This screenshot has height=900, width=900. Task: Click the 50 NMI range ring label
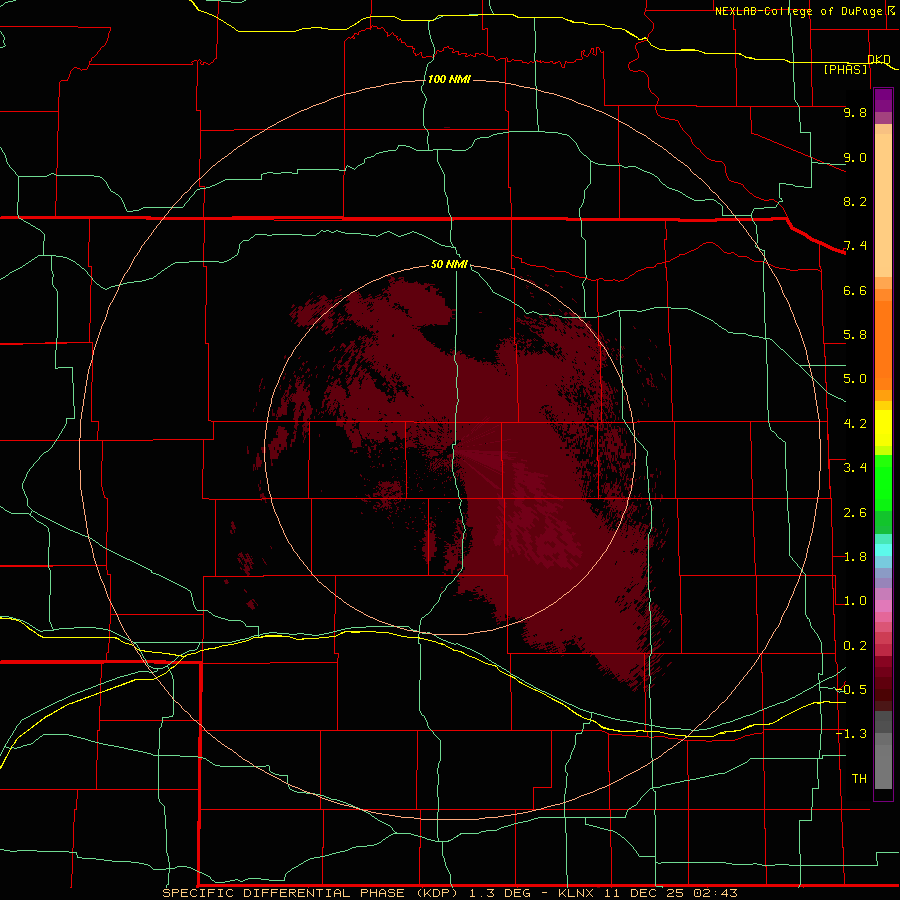(449, 264)
